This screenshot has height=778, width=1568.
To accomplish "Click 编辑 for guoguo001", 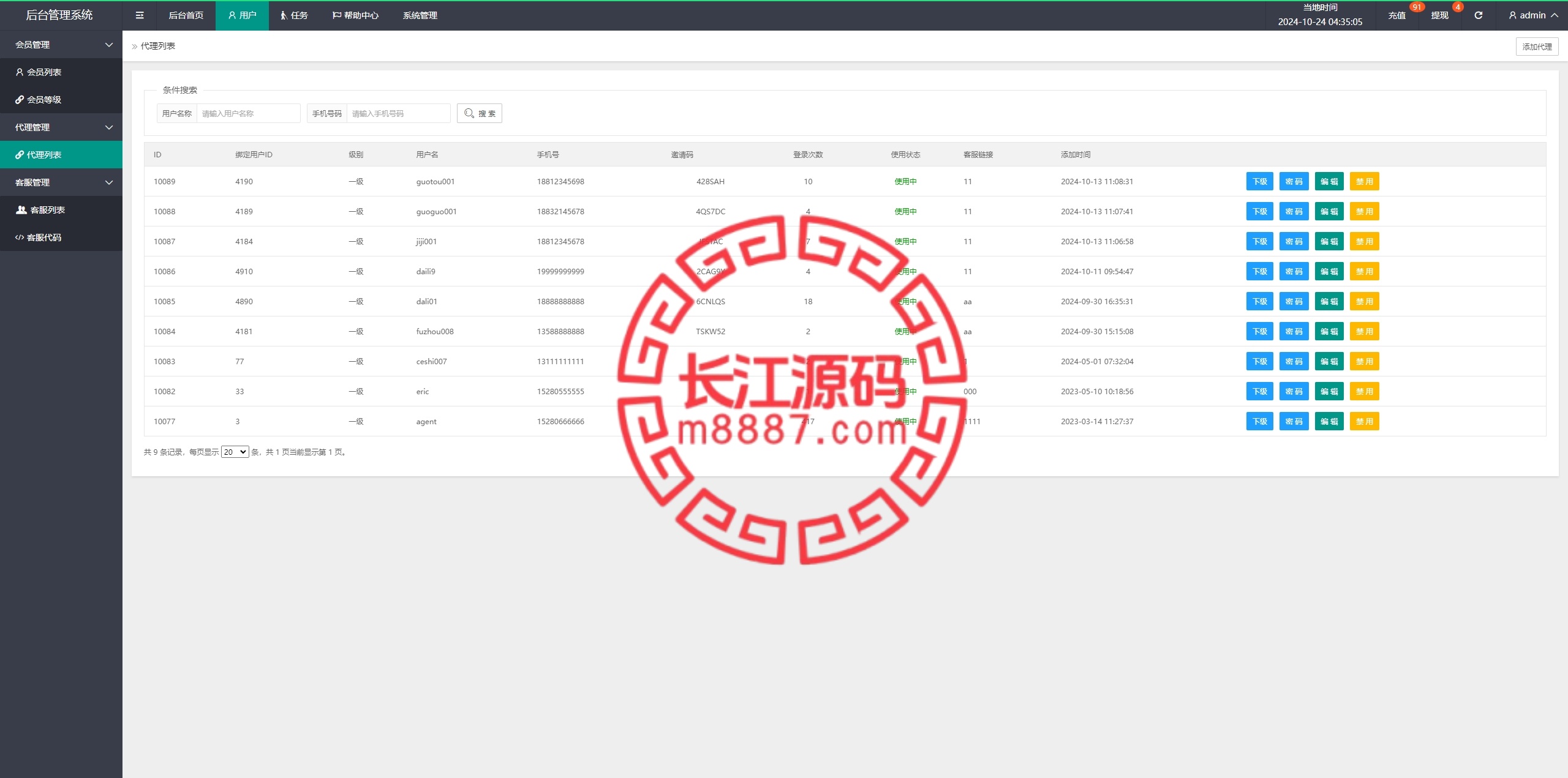I will click(1329, 211).
